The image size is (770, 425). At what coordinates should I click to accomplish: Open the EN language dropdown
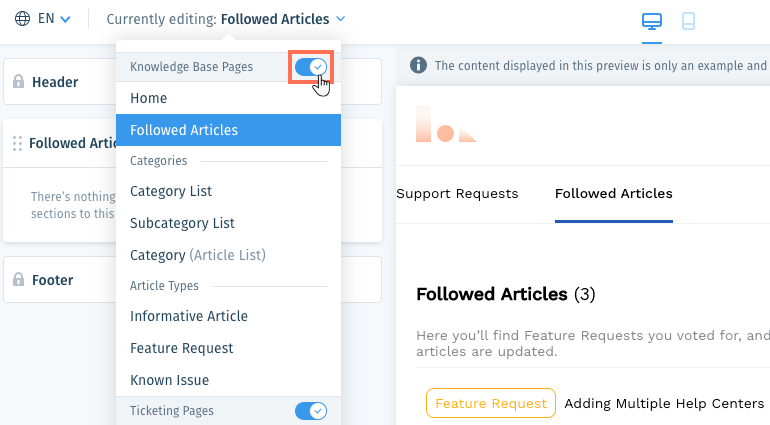tap(55, 19)
